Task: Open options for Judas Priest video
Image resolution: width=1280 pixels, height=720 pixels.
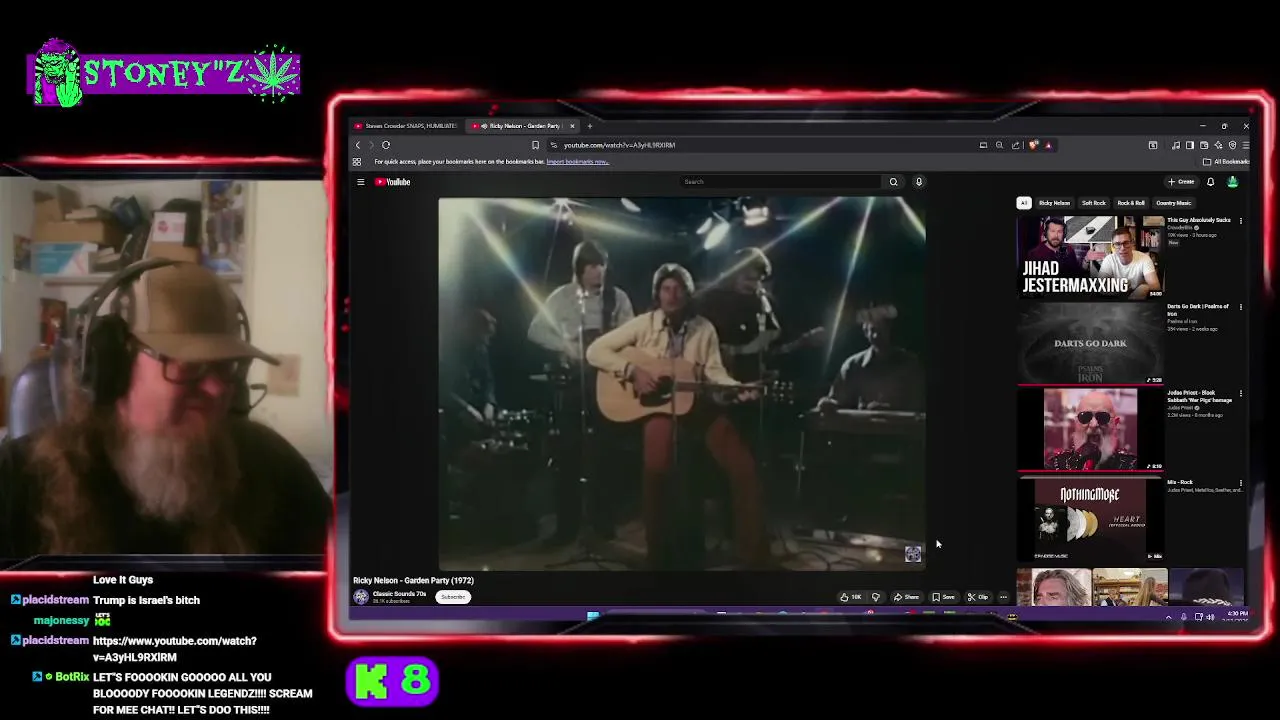Action: tap(1241, 394)
